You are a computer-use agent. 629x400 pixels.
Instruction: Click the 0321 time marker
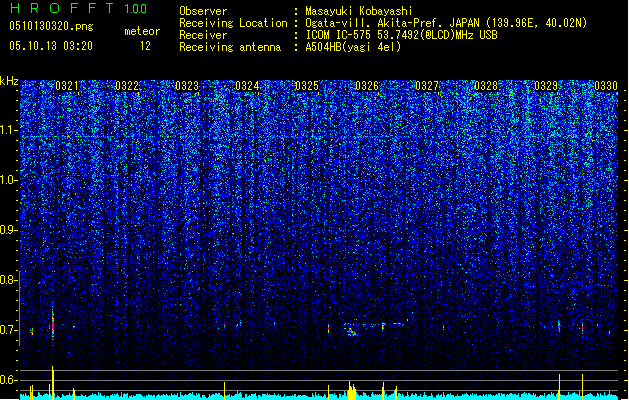67,86
